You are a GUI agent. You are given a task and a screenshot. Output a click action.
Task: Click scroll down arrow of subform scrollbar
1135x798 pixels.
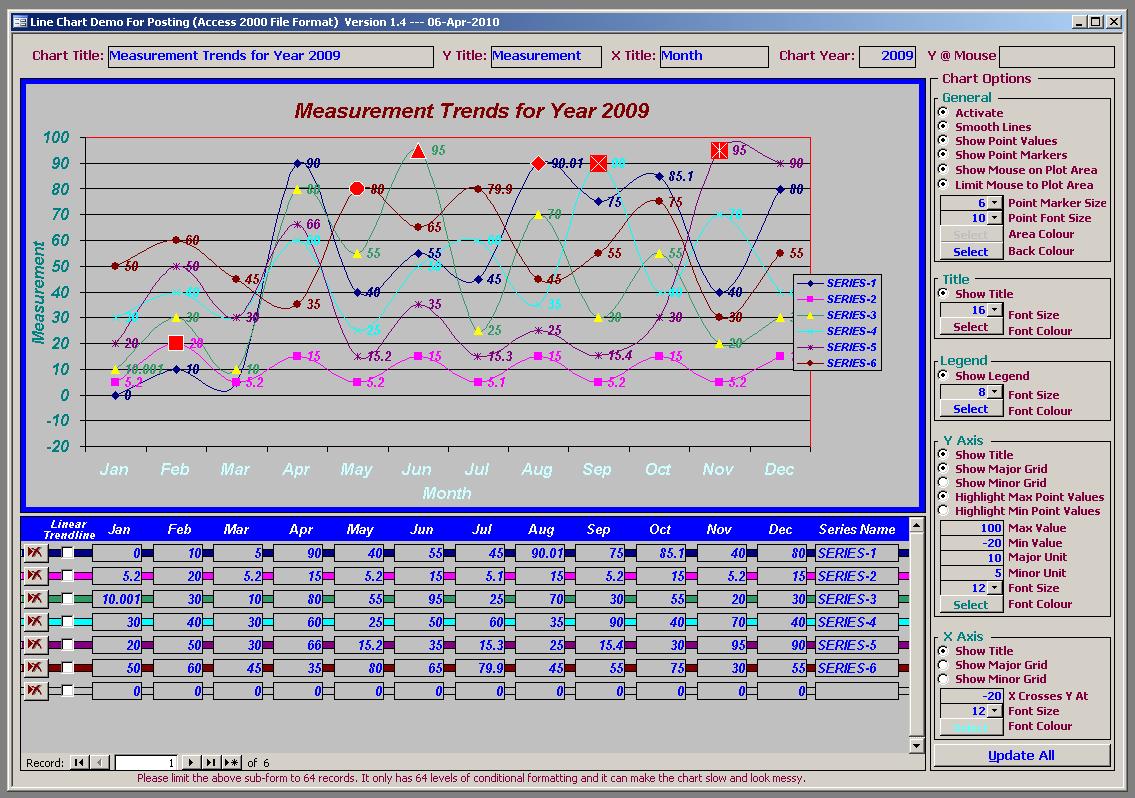(x=916, y=746)
